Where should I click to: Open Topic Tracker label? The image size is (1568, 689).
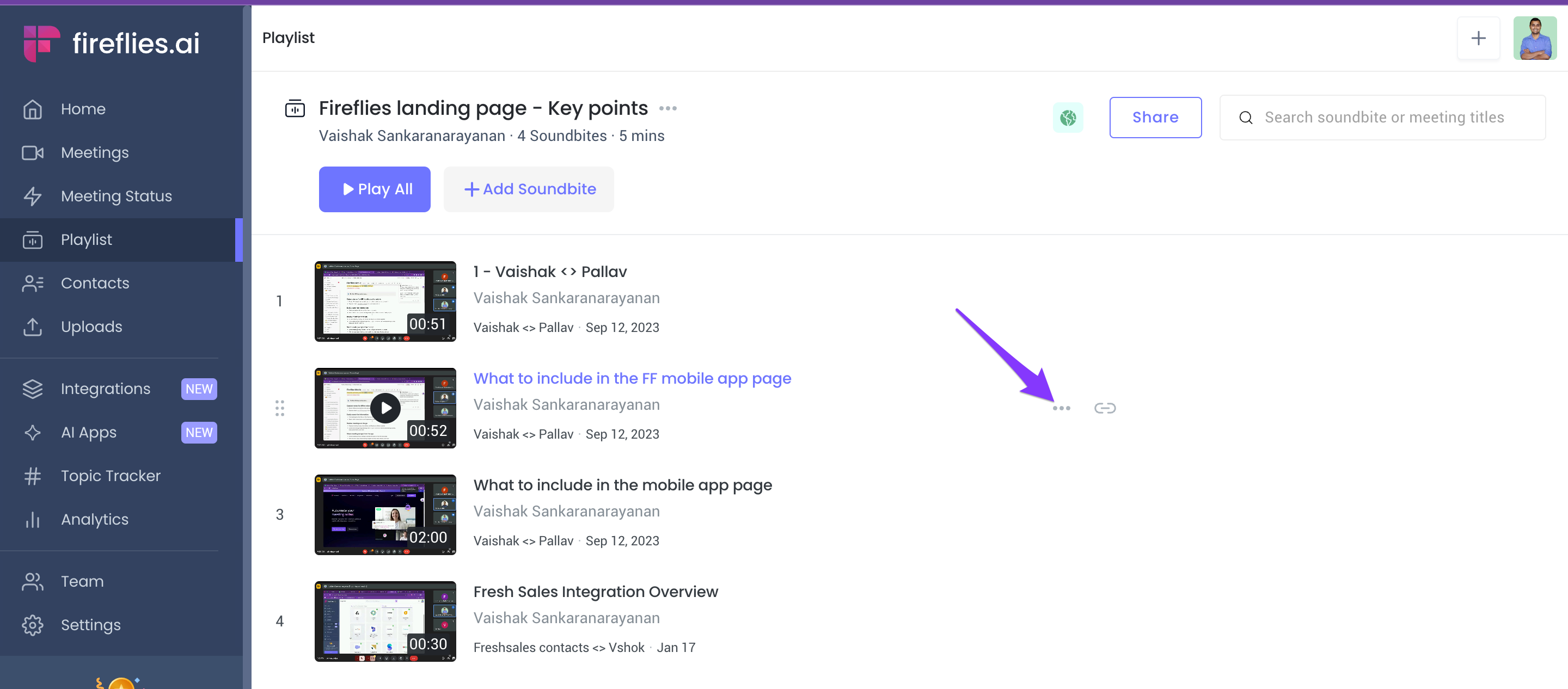(111, 476)
